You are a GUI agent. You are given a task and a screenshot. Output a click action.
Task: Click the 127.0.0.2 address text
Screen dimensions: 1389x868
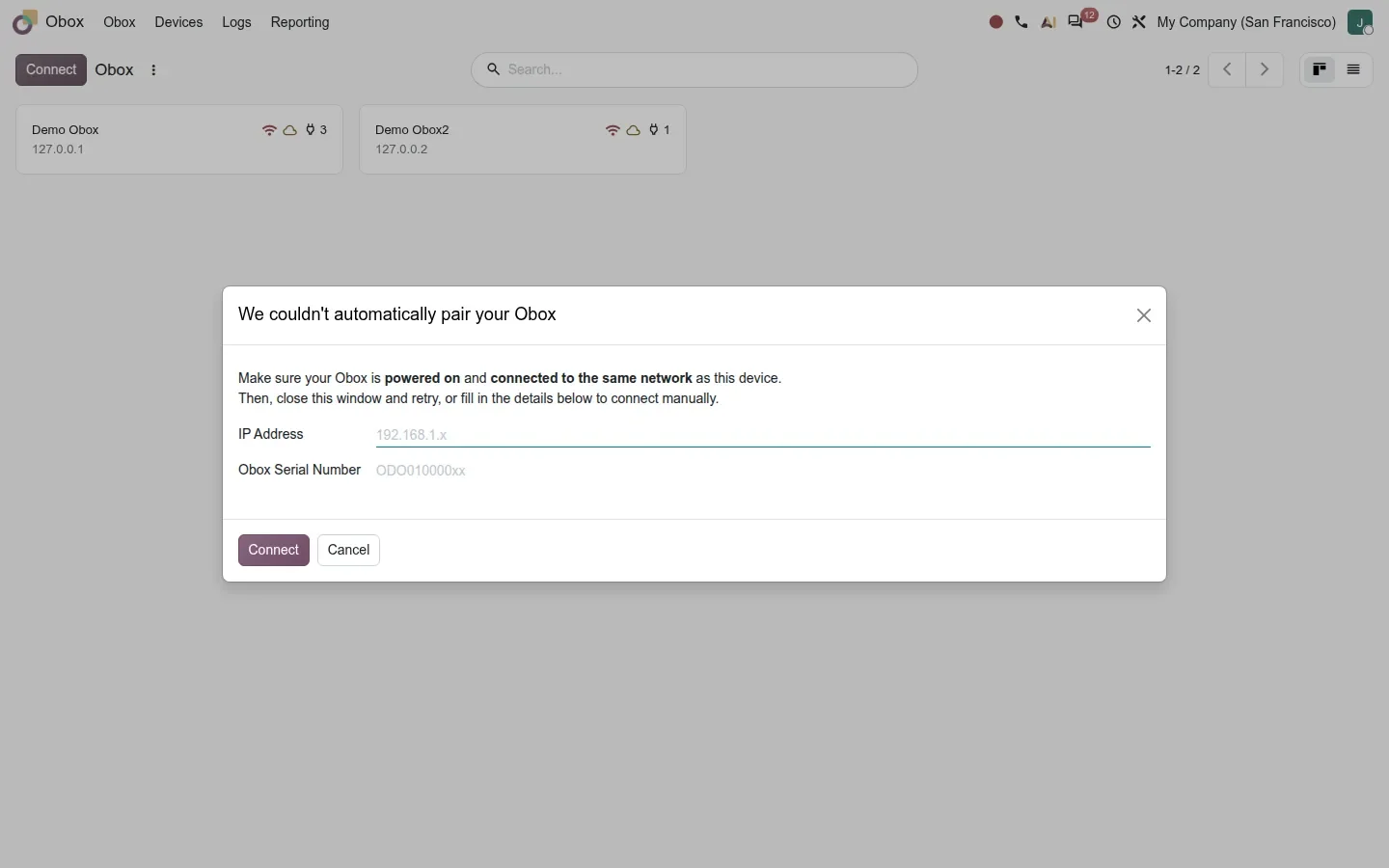pos(401,149)
